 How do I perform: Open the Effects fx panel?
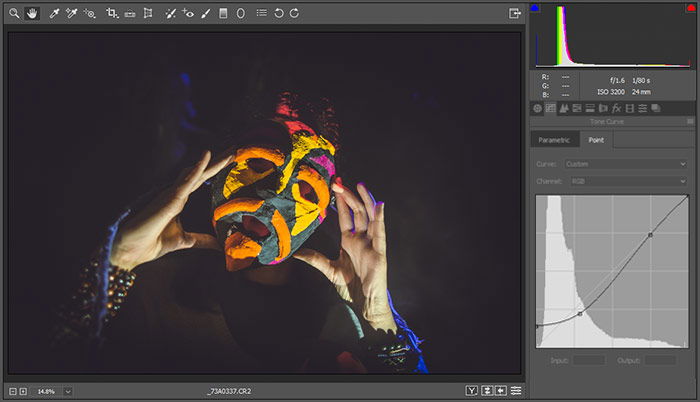click(617, 108)
